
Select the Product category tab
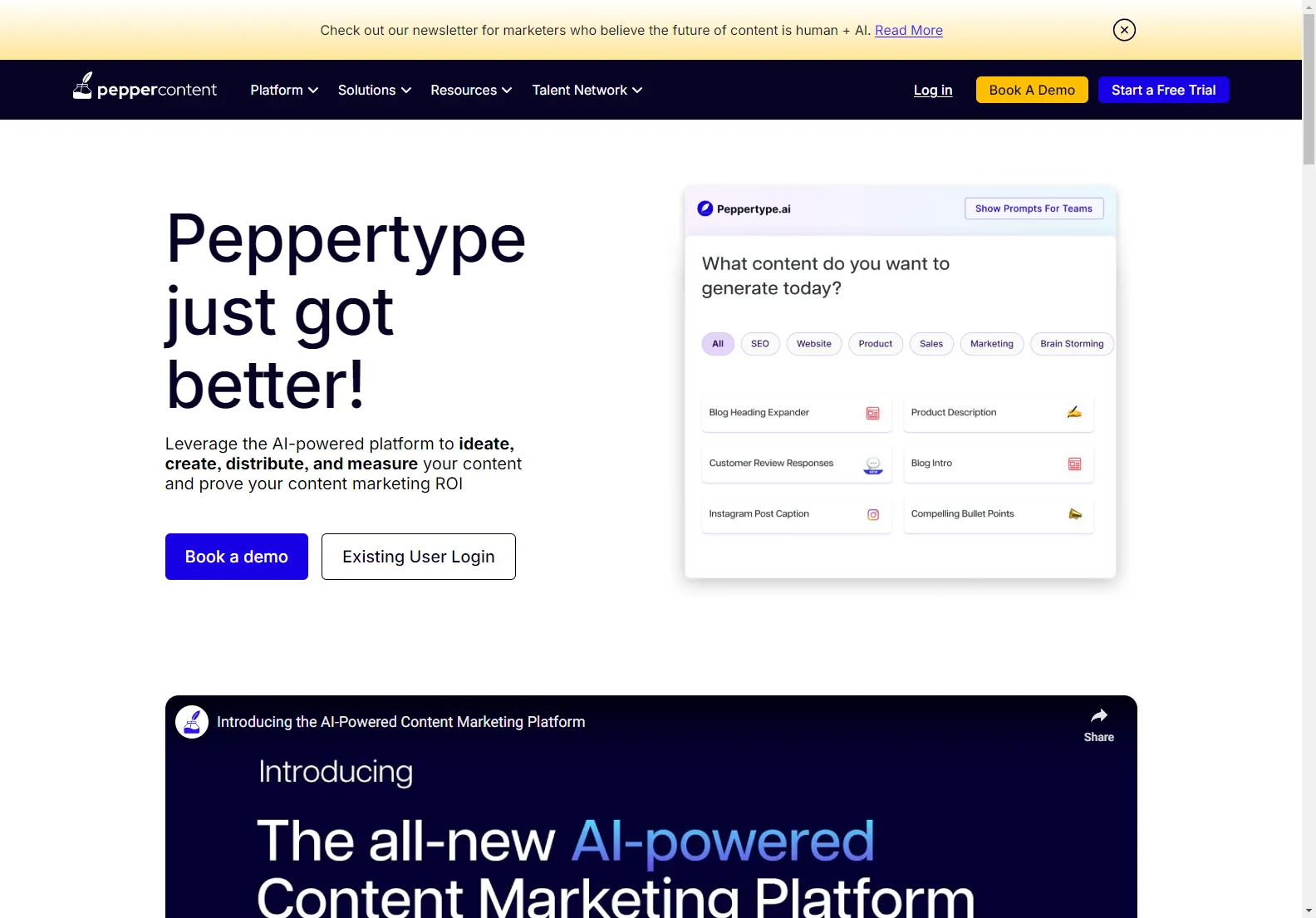876,344
